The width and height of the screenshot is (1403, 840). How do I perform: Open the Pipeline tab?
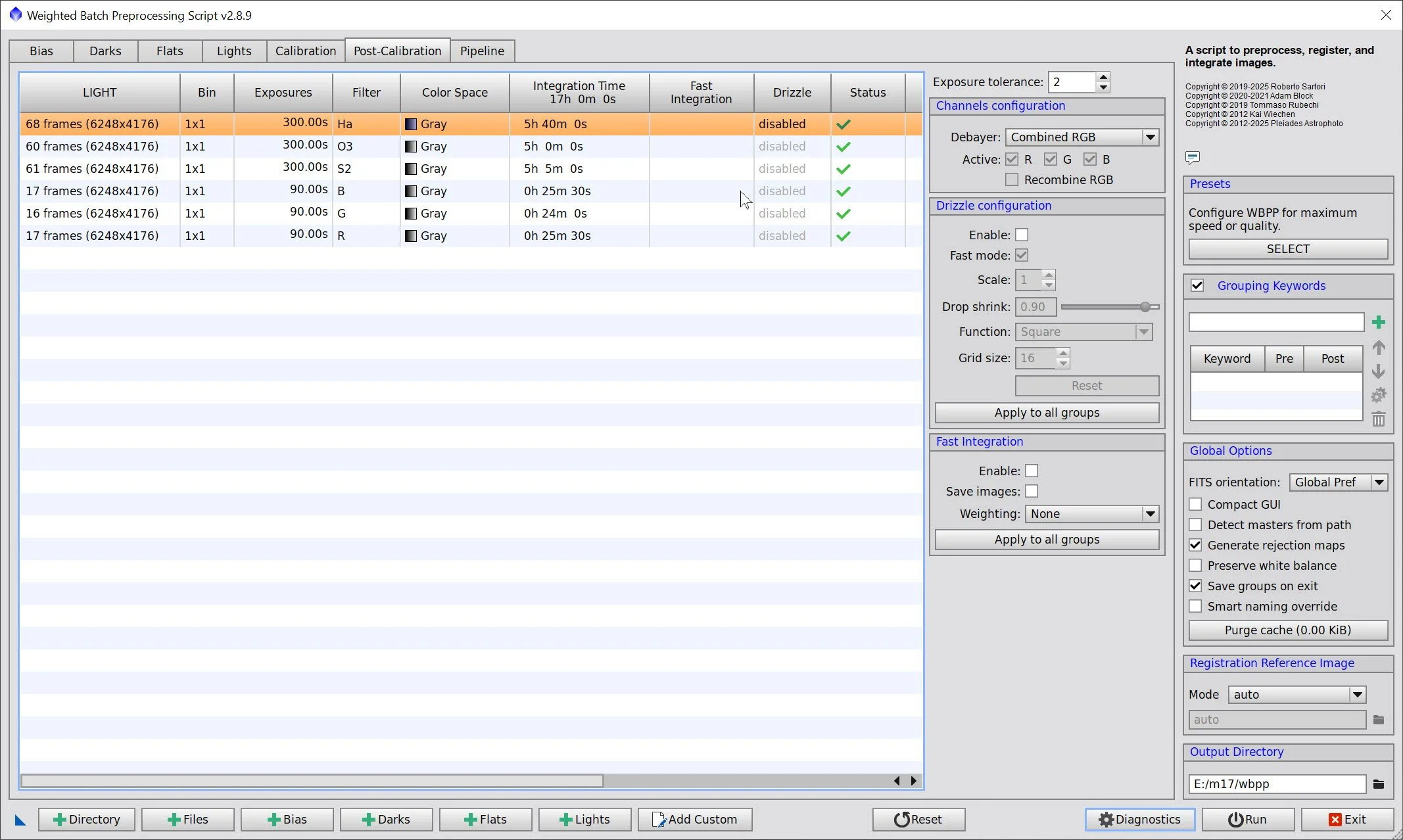tap(482, 51)
